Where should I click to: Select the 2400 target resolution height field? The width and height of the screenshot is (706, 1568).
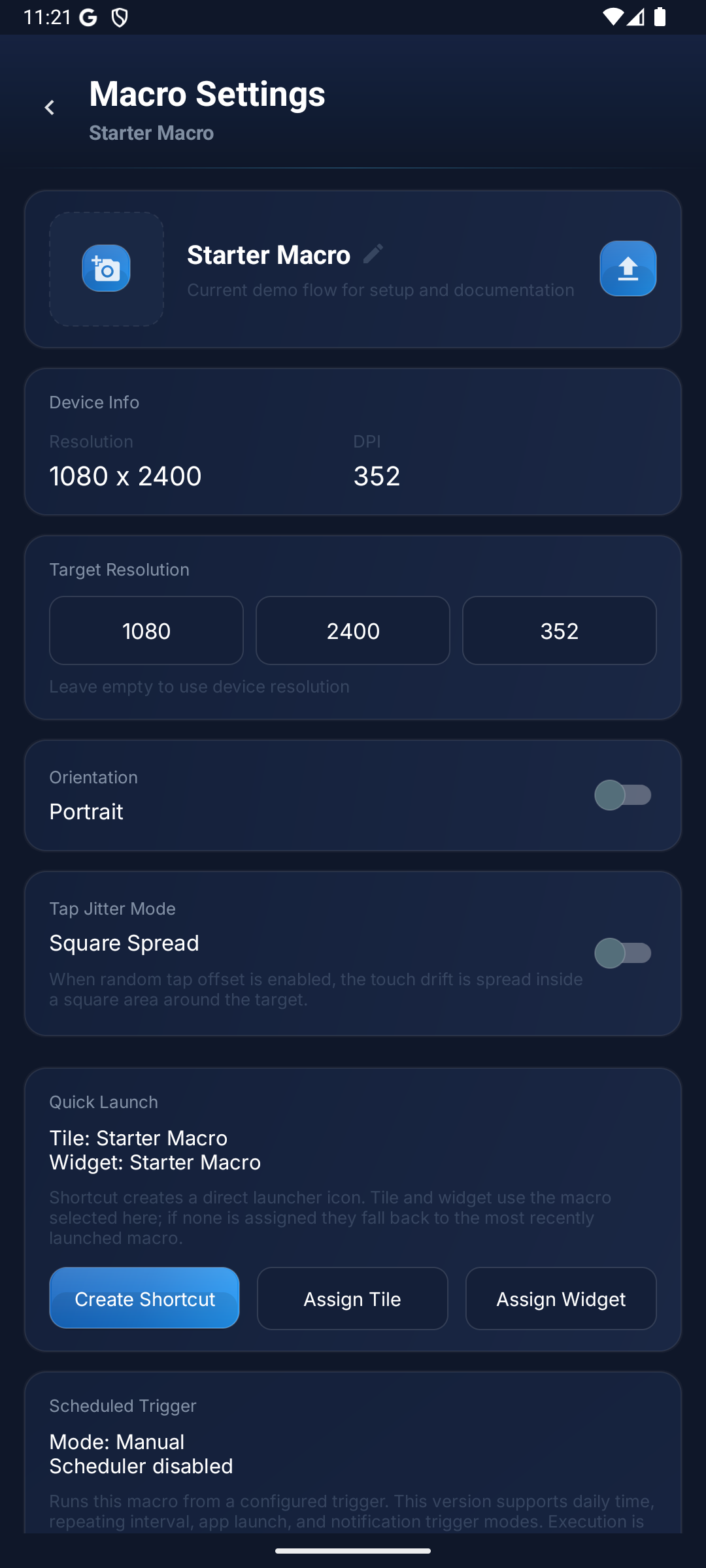click(x=352, y=630)
